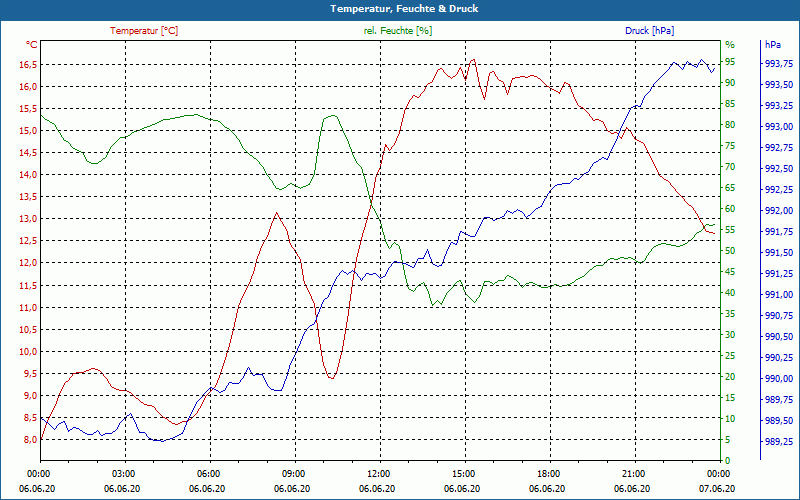Click '12,0' on the temperature axis
The image size is (800, 500).
pos(29,263)
